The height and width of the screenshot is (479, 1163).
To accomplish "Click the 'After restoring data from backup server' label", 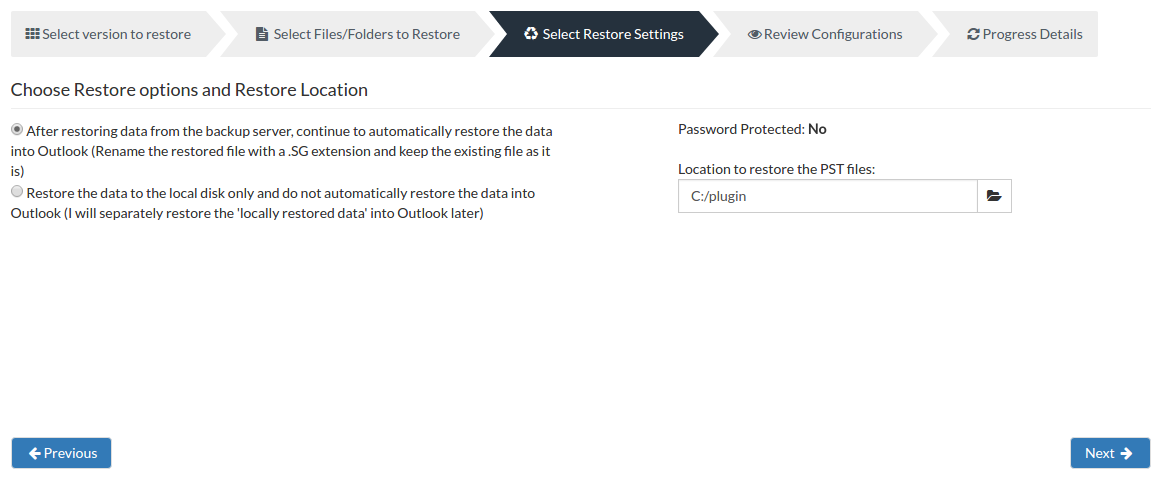I will click(282, 151).
